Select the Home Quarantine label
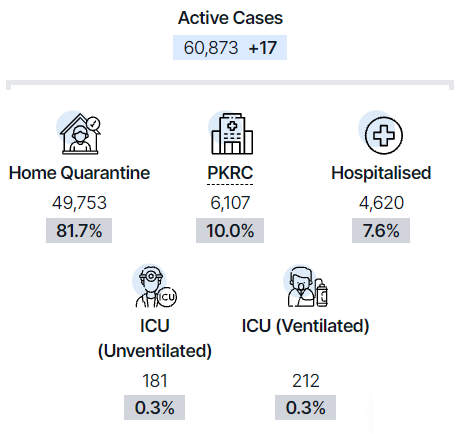Screen dimensions: 457x434 click(79, 173)
